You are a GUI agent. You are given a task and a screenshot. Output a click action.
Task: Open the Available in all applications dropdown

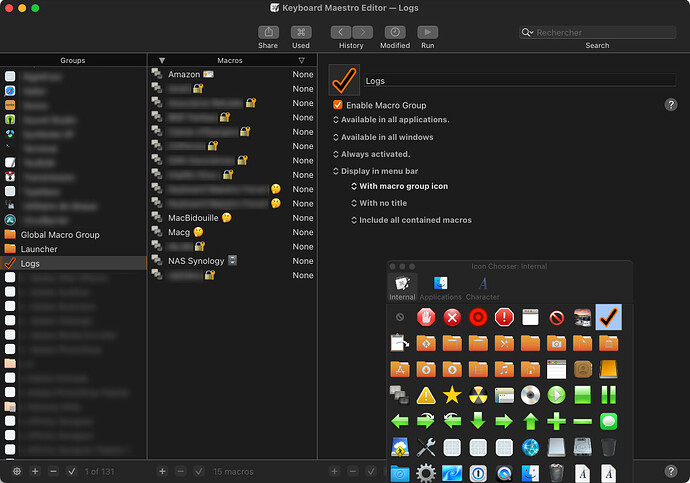coord(391,120)
